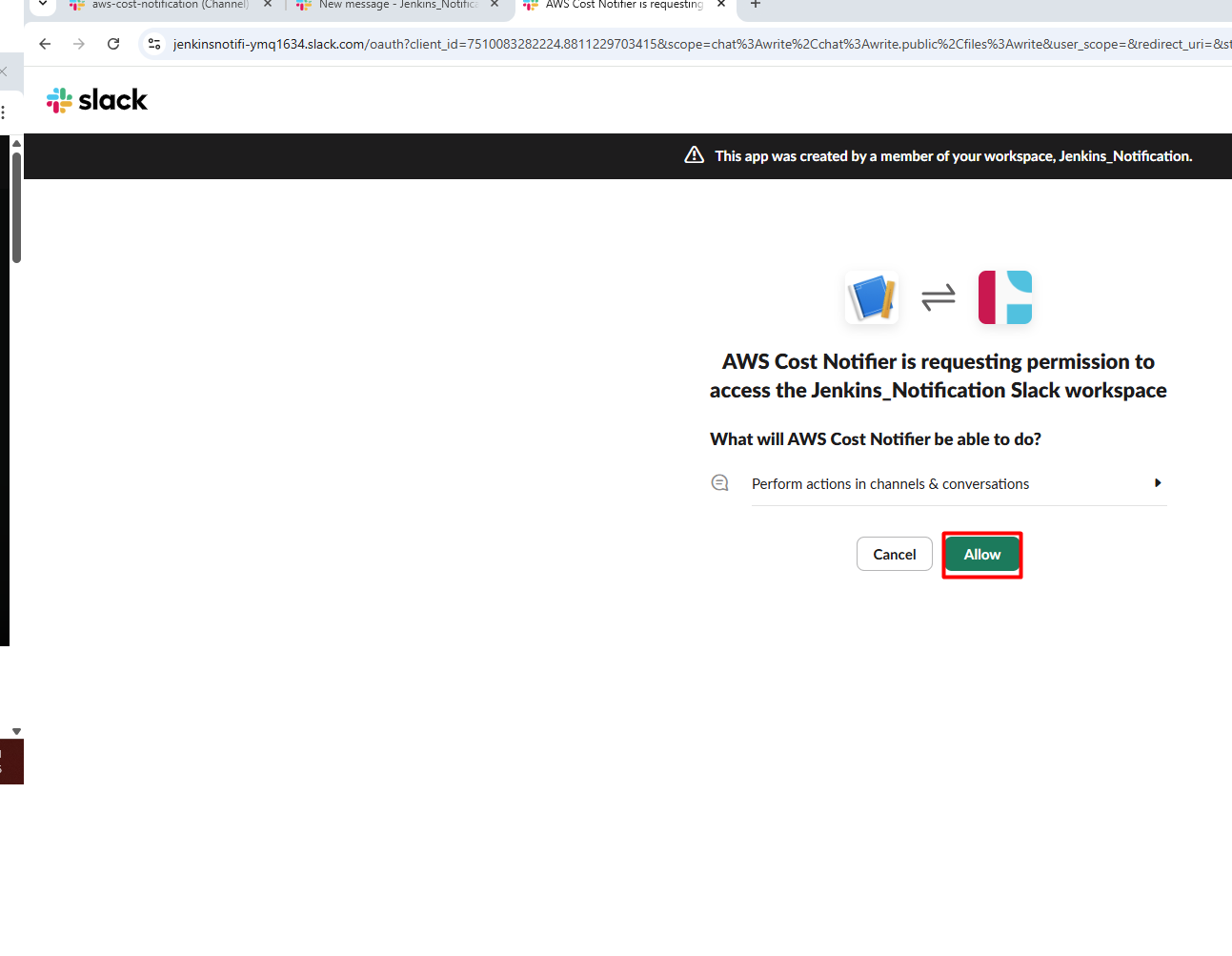Click the warning triangle icon in the banner
This screenshot has height=956, width=1232.
point(695,155)
